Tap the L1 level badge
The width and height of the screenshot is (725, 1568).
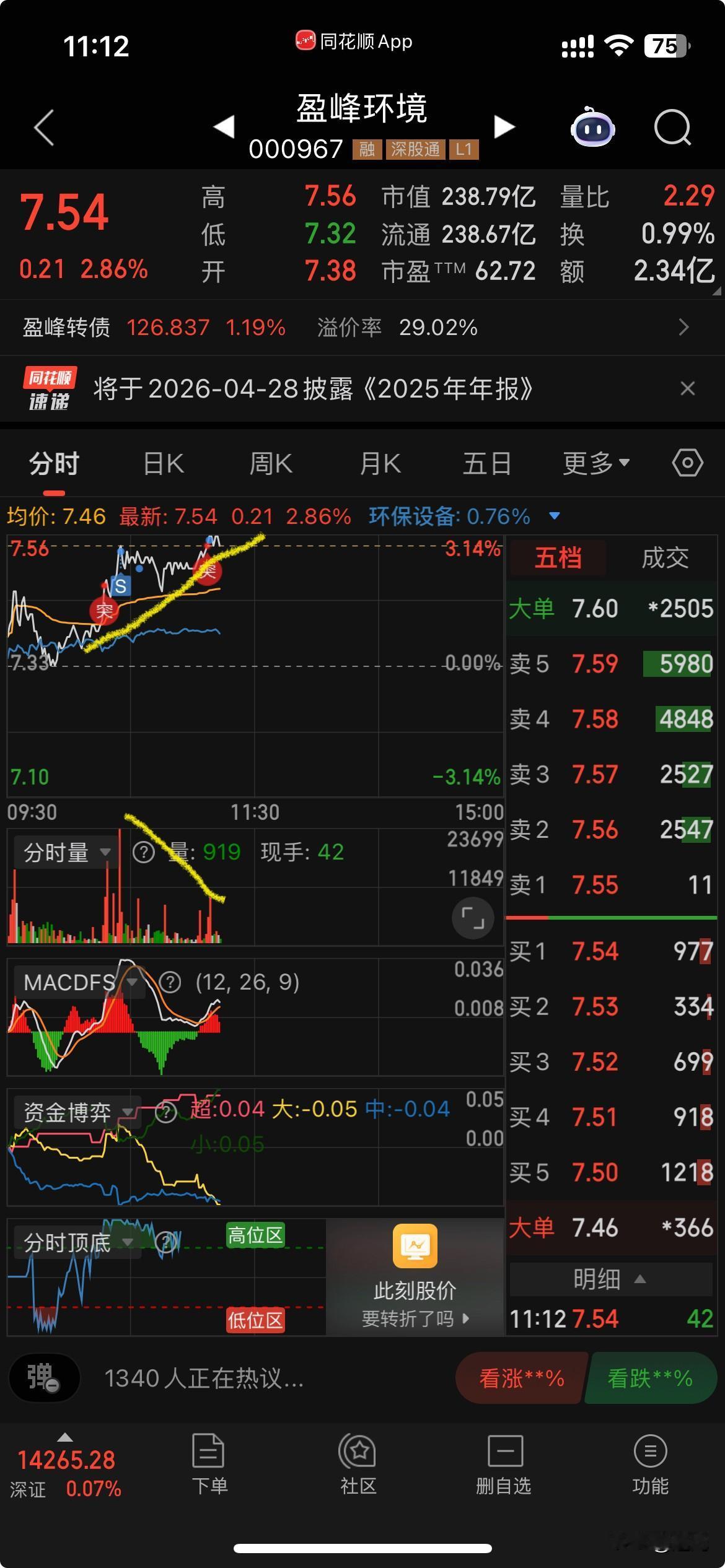(464, 149)
